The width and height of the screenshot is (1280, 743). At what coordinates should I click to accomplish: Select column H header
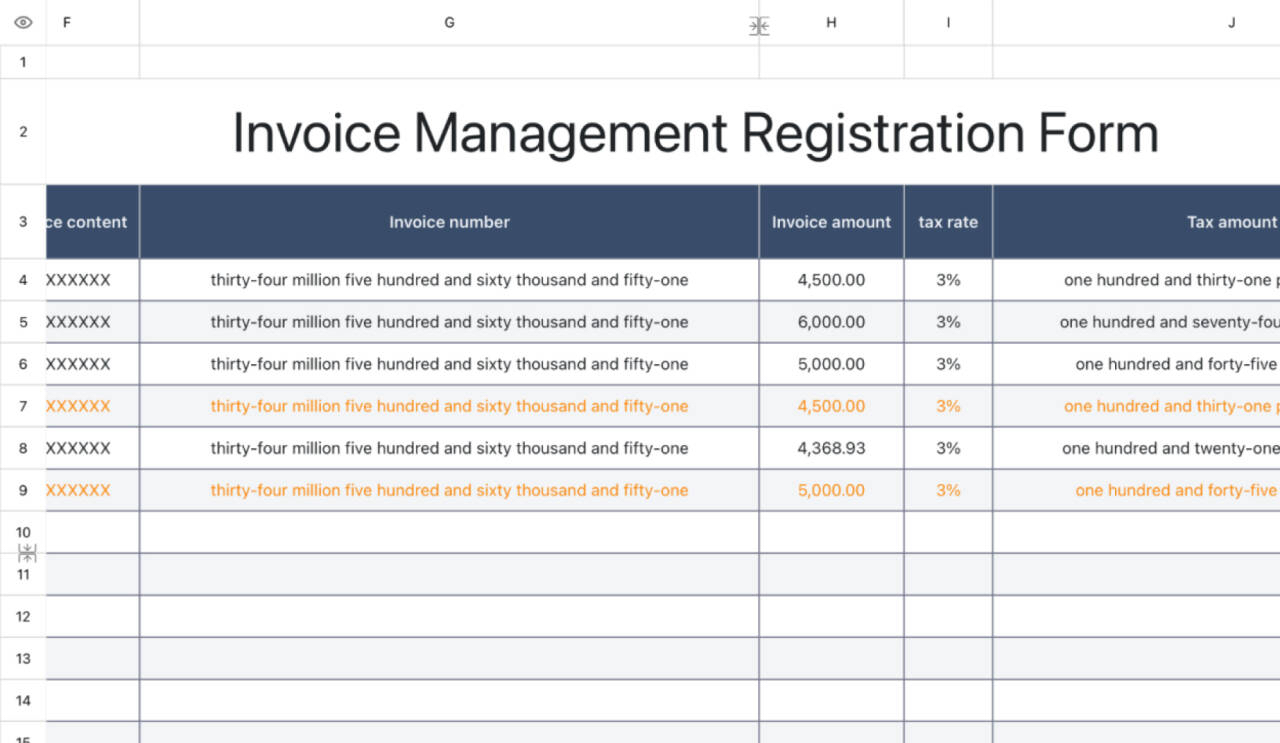[x=831, y=22]
